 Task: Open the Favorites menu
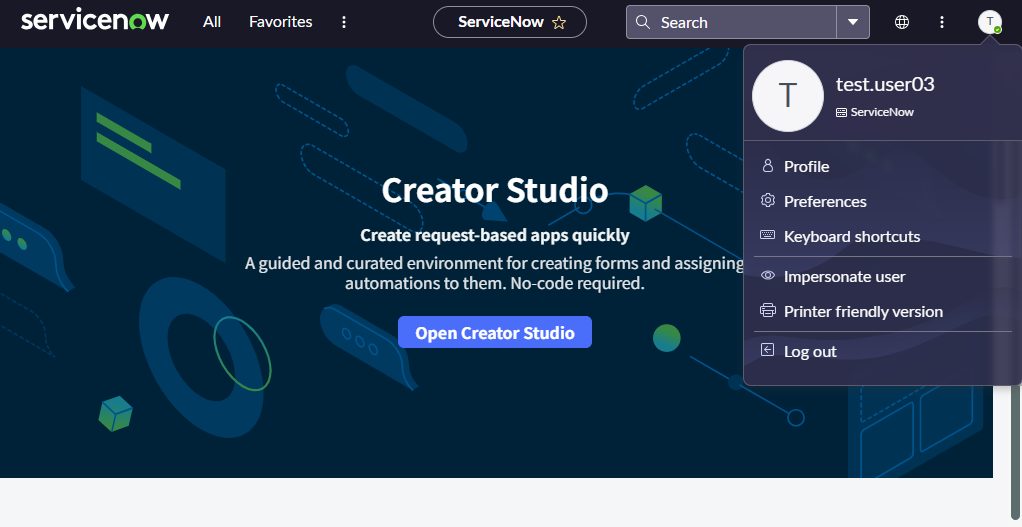[280, 22]
